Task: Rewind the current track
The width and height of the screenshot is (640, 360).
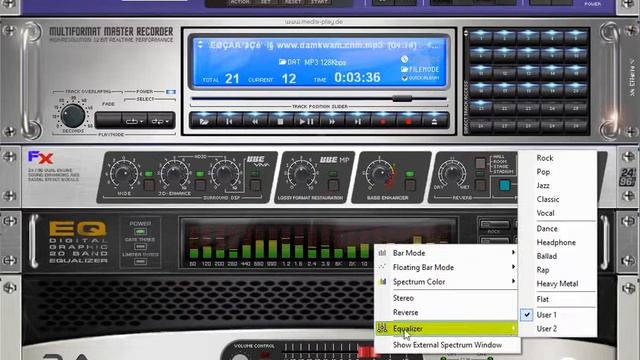Action: pos(255,121)
